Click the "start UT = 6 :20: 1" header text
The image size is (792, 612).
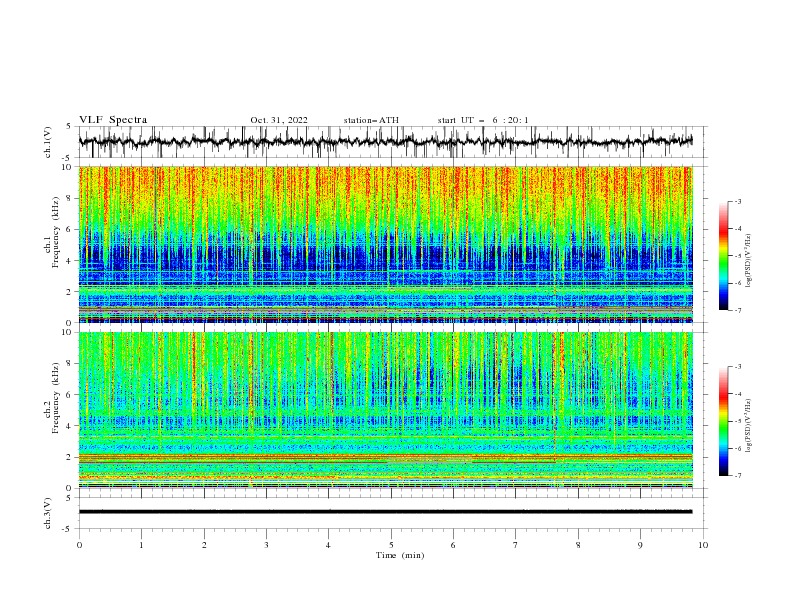[482, 120]
